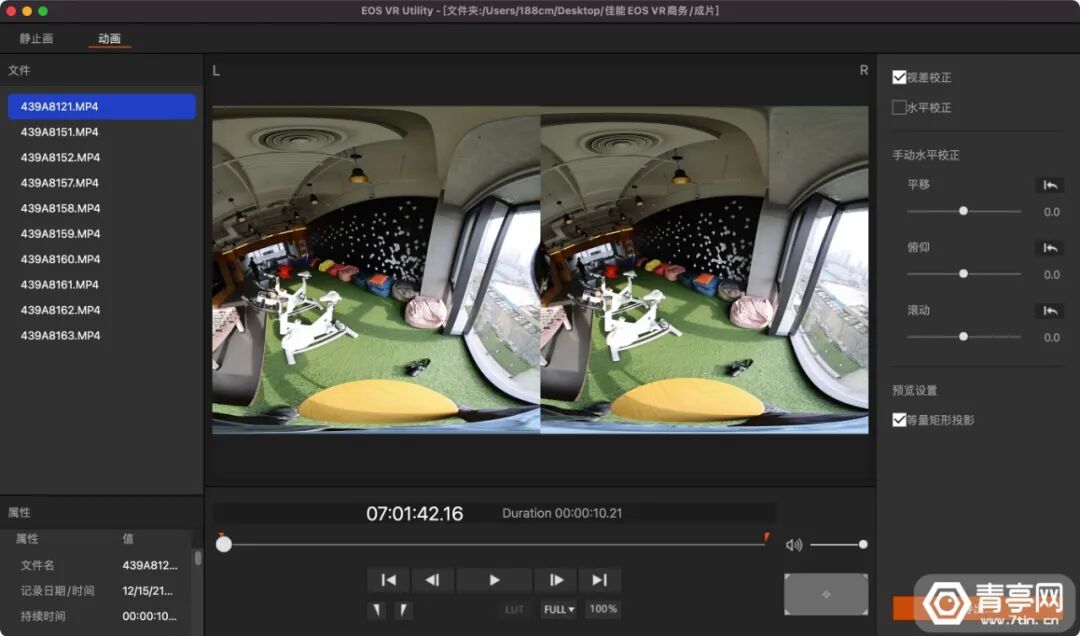Click the Duration 00:00:10.21 text
Screen dimensions: 1080x636
pyautogui.click(x=562, y=513)
